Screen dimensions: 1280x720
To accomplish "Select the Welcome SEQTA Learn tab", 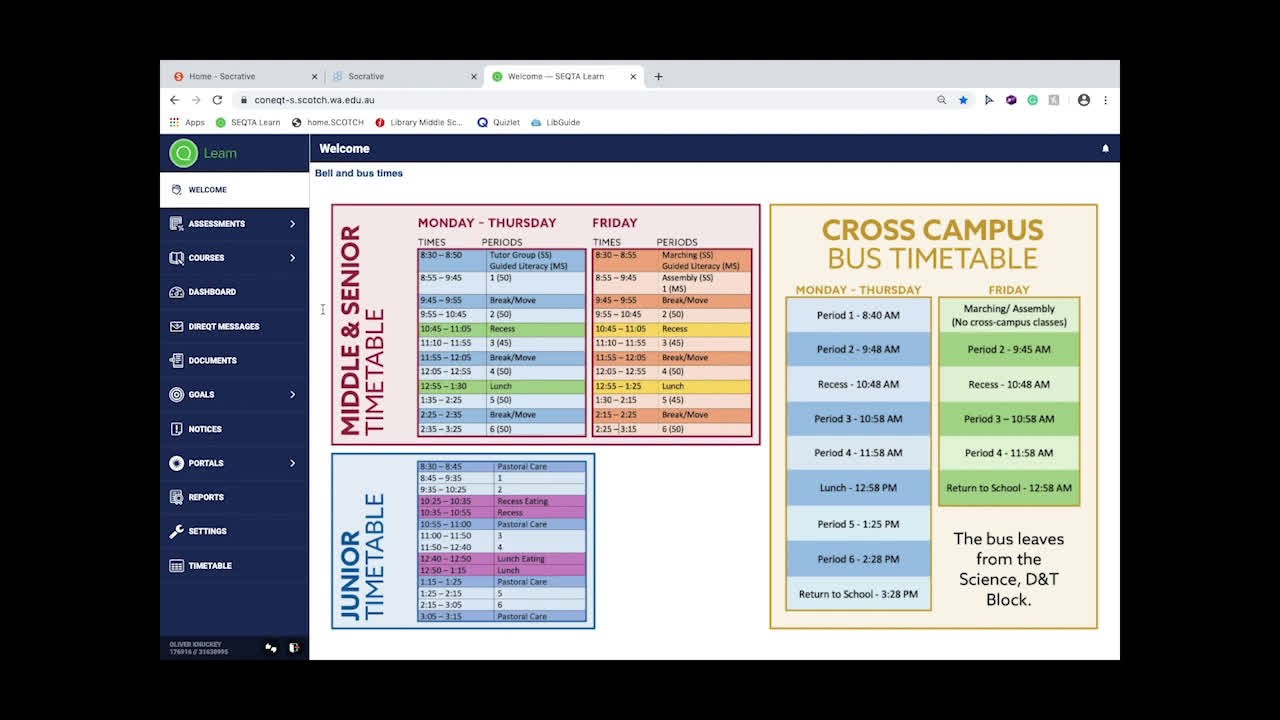I will 555,76.
